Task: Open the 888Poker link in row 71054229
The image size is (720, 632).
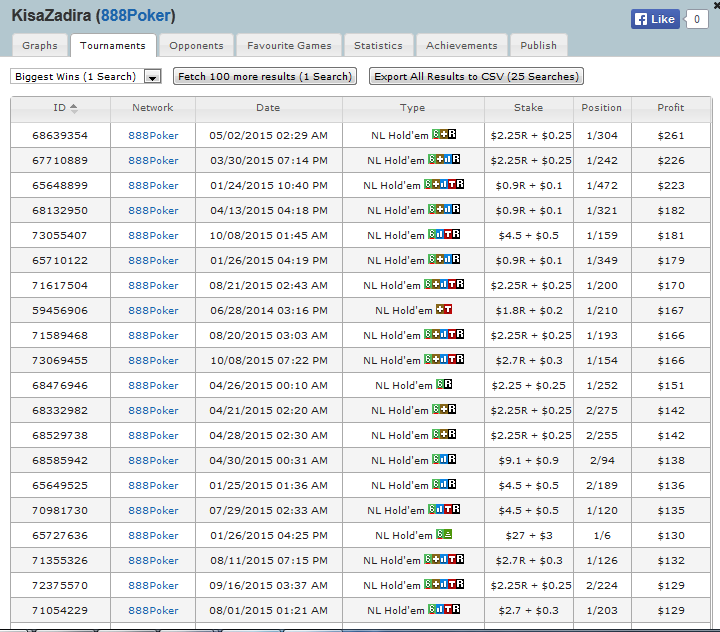Action: tap(153, 610)
